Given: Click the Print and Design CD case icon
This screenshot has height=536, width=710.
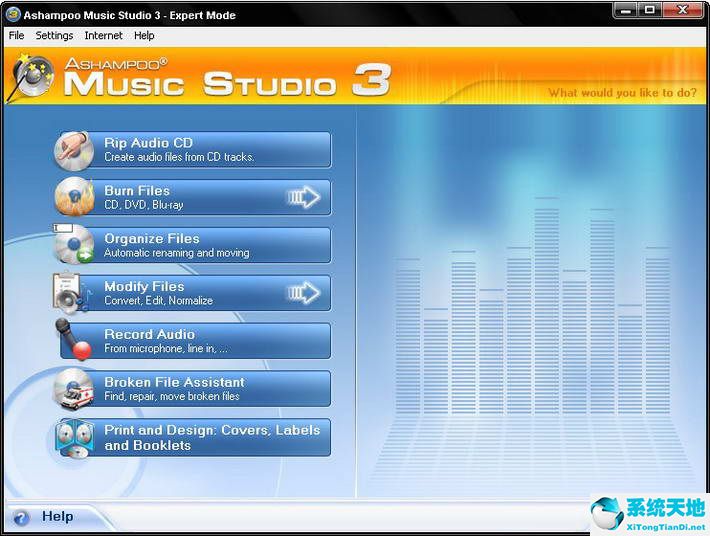Looking at the screenshot, I should click(74, 438).
